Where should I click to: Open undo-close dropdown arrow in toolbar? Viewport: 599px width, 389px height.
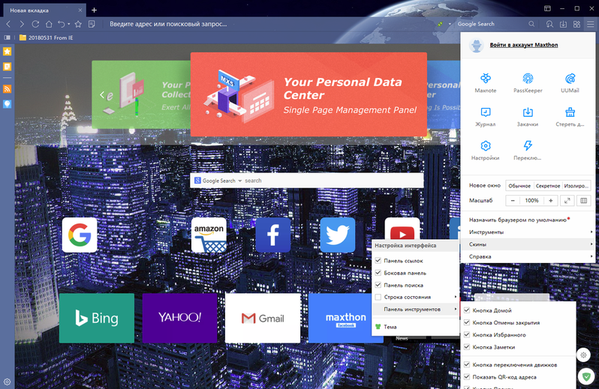[69, 24]
